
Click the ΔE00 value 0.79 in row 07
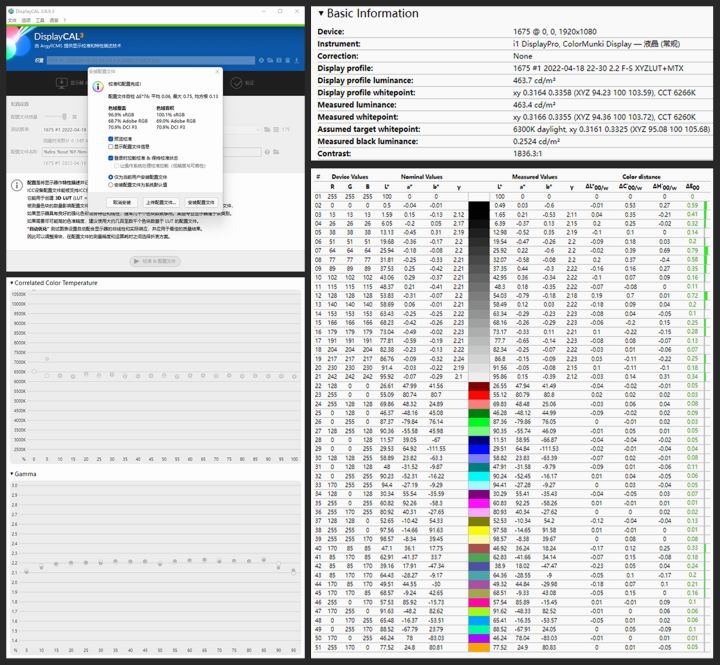(x=692, y=250)
